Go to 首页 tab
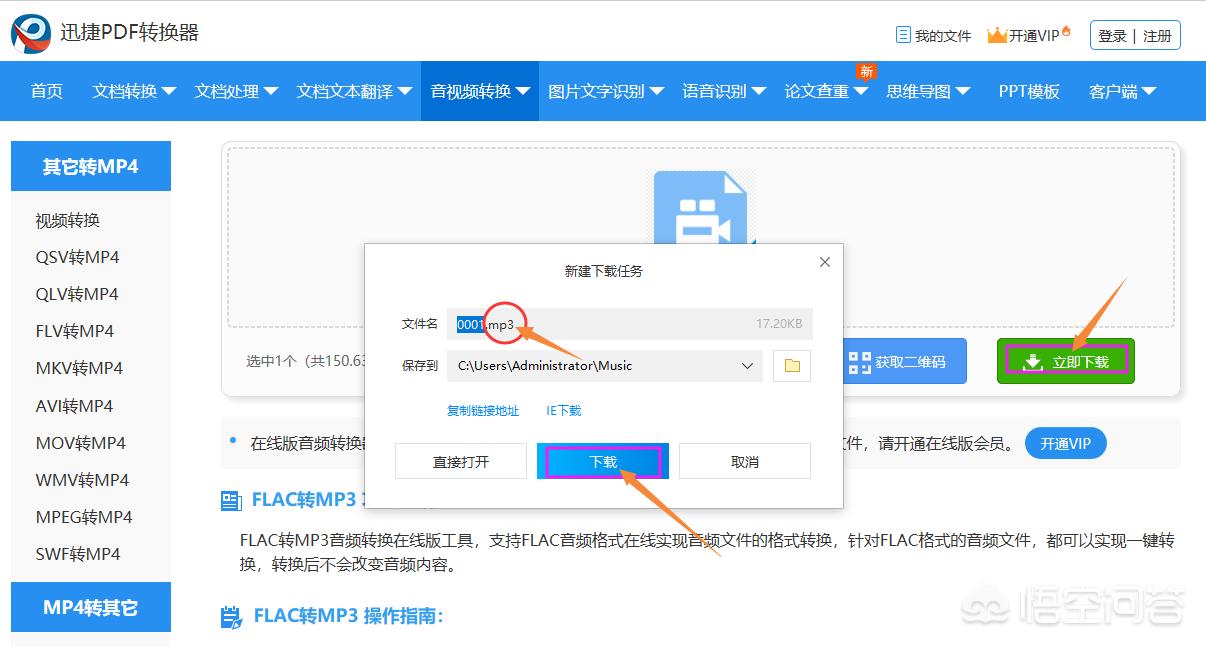Viewport: 1206px width, 647px height. (47, 91)
